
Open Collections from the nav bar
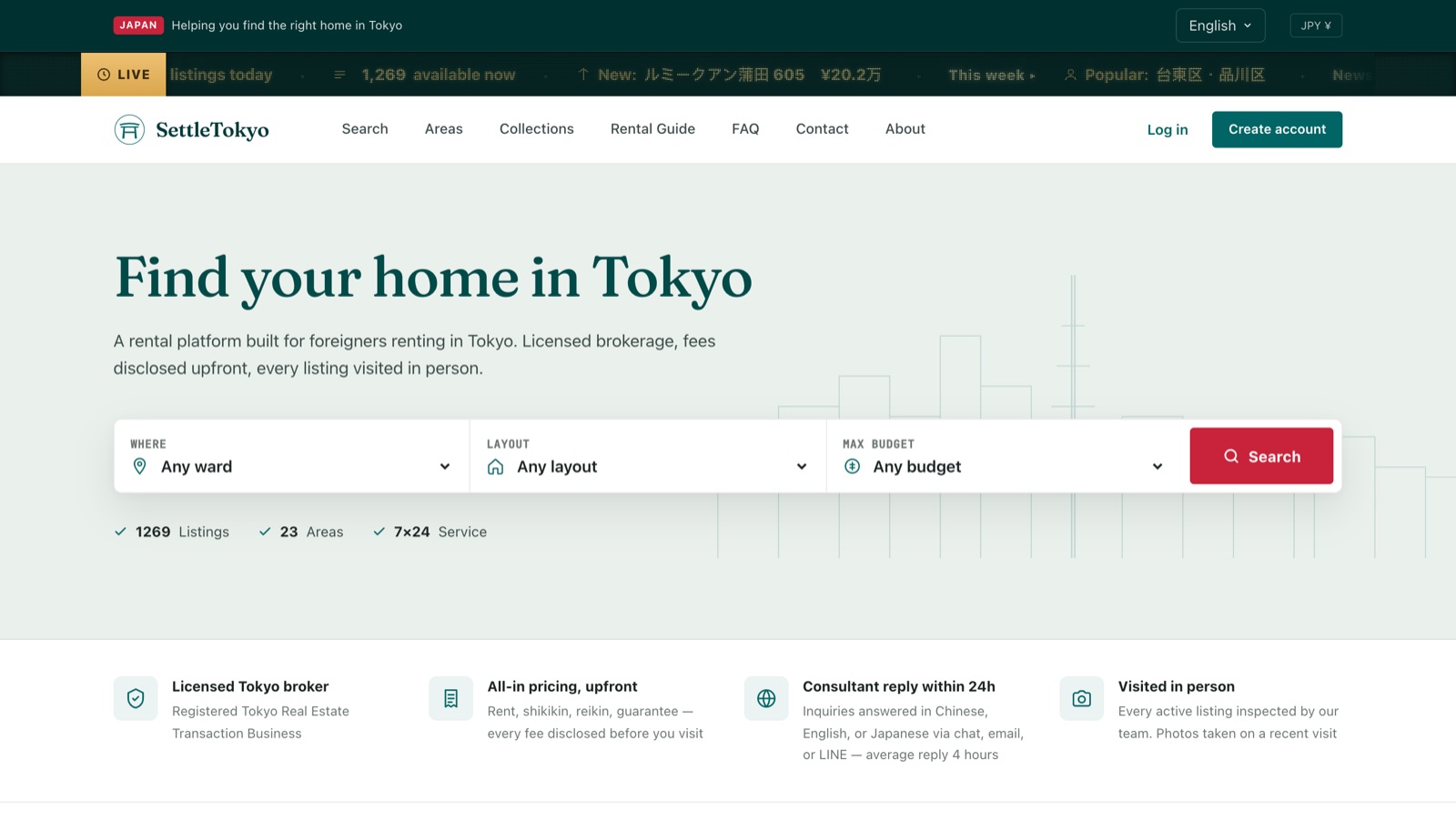point(537,129)
